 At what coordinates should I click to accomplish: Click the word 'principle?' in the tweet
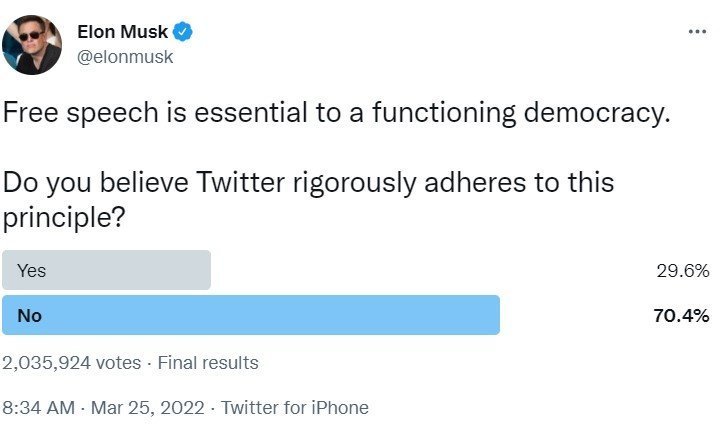[63, 217]
